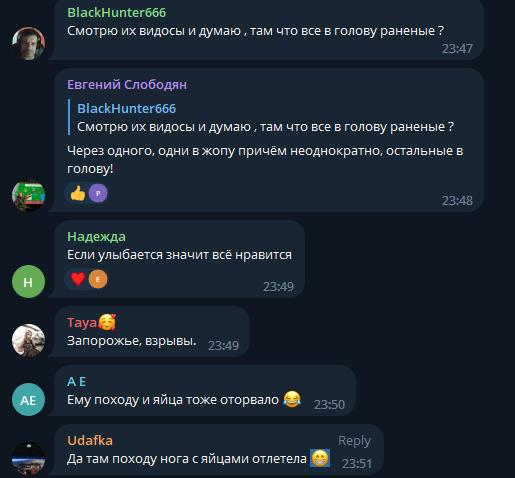Open BlackHunter666's profile avatar

pyautogui.click(x=28, y=43)
